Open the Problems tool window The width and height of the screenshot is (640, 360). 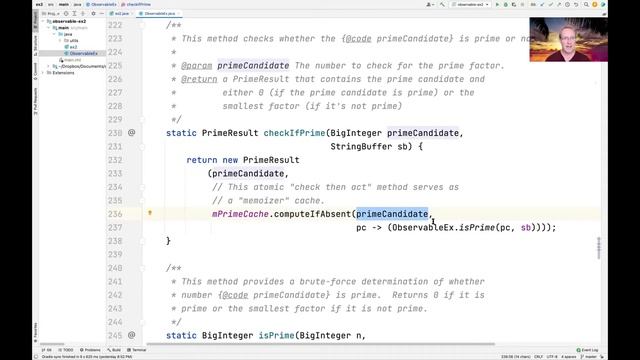(x=90, y=350)
